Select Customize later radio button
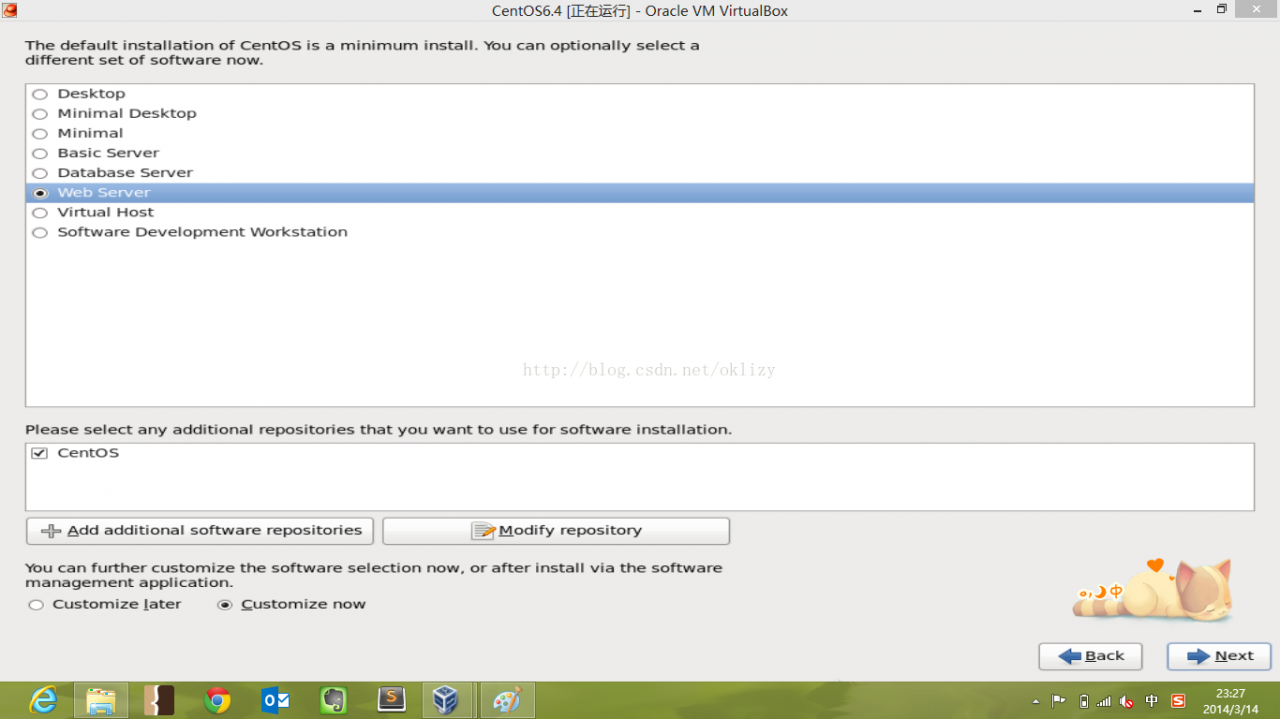This screenshot has width=1280, height=719. [x=36, y=605]
